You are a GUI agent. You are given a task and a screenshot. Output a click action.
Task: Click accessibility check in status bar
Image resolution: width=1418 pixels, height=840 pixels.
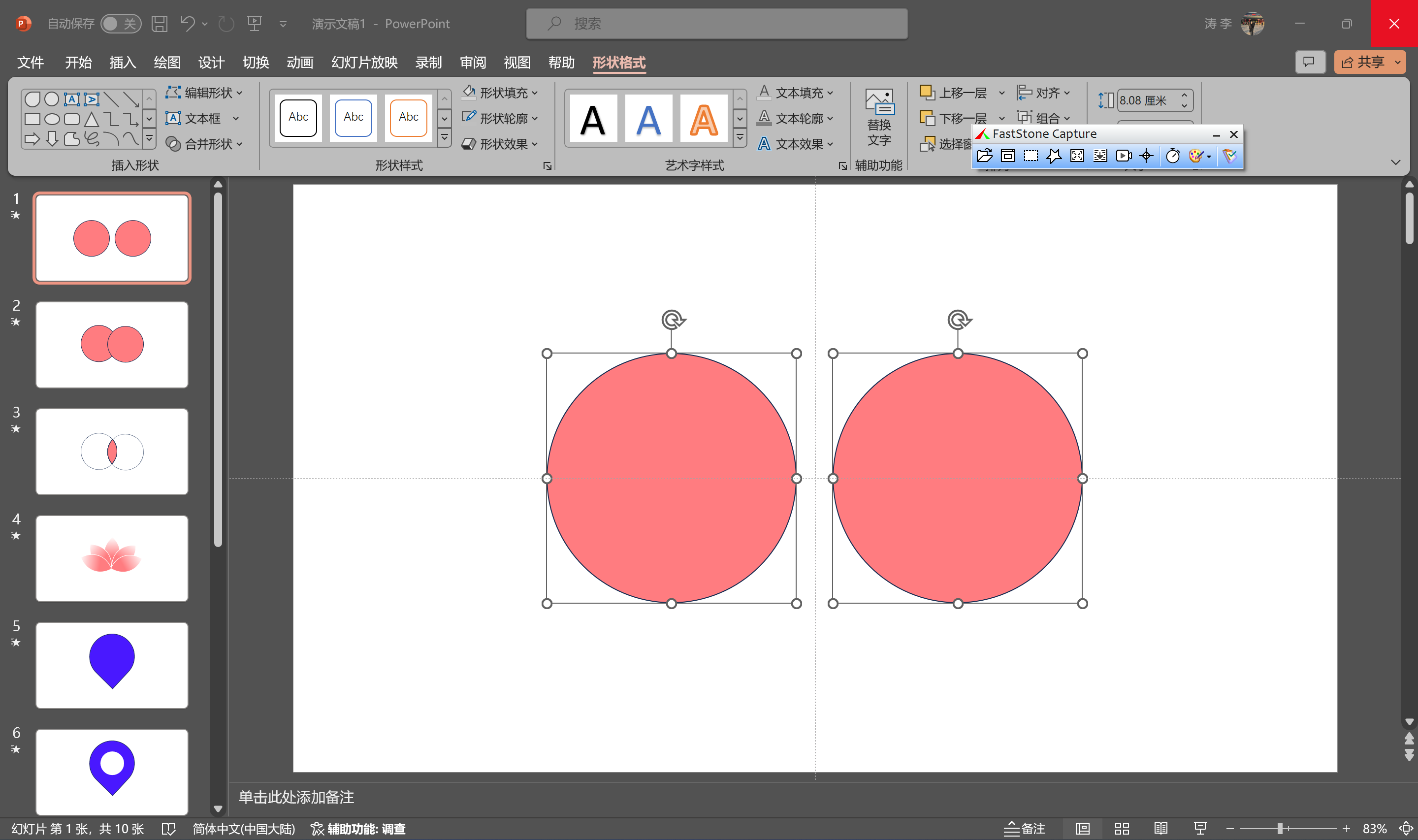(358, 829)
